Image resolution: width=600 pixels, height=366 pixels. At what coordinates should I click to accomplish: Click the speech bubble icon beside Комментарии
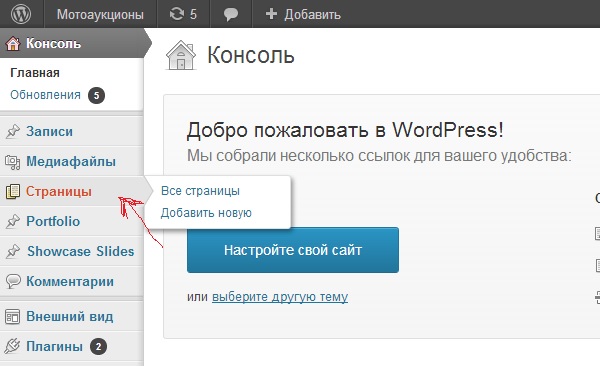pyautogui.click(x=13, y=281)
